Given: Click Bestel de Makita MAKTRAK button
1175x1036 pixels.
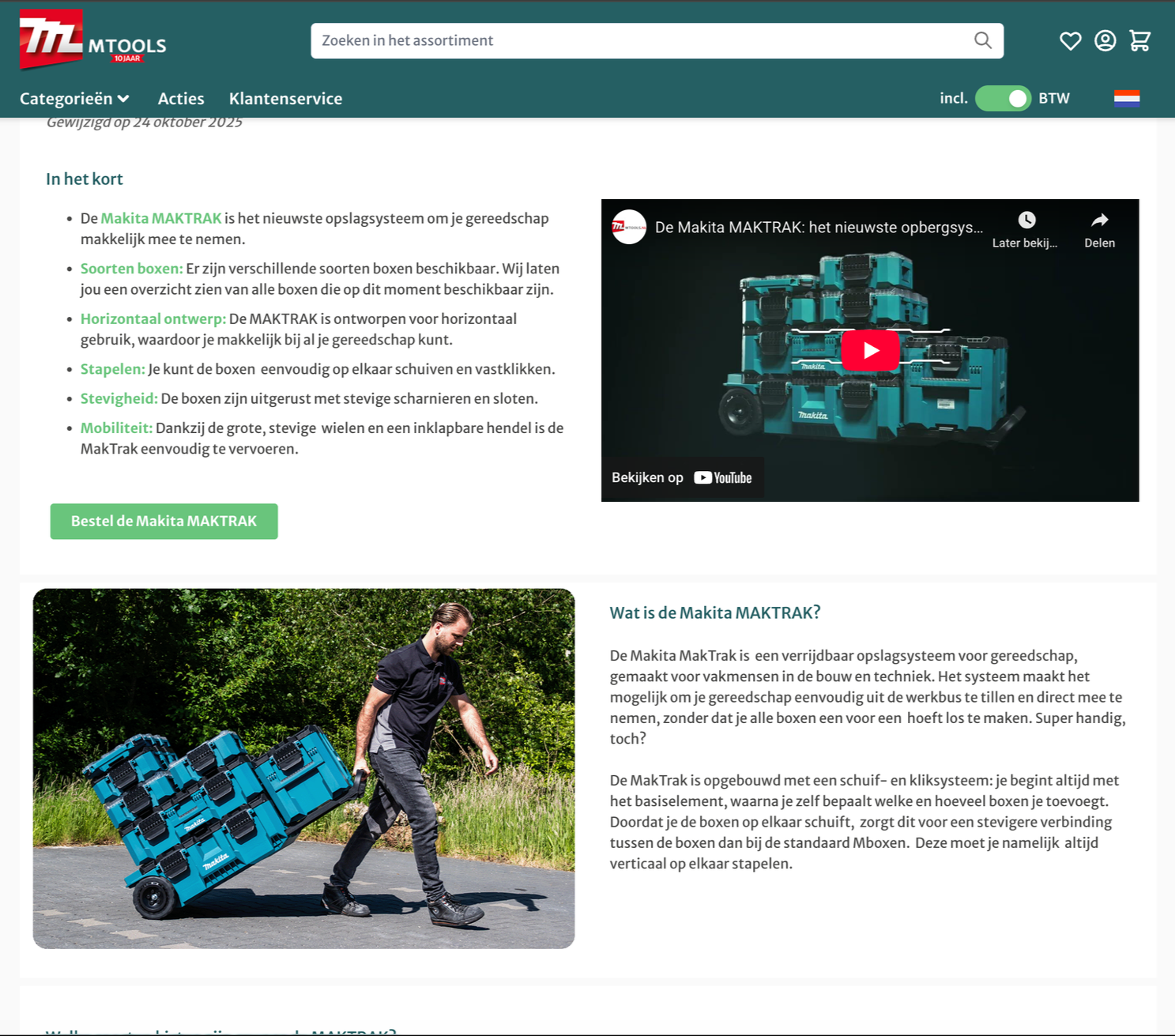Looking at the screenshot, I should tap(164, 522).
